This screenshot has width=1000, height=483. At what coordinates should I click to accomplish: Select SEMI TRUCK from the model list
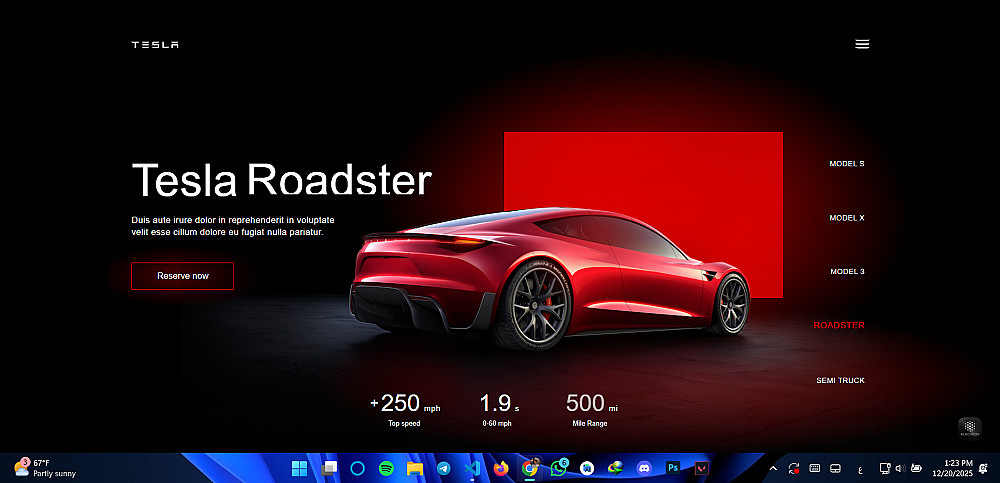840,380
